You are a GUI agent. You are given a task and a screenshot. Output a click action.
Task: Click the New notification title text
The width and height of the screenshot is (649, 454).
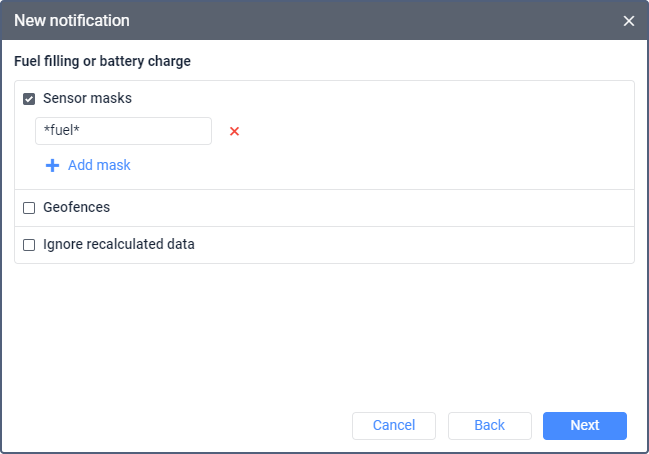click(x=72, y=21)
